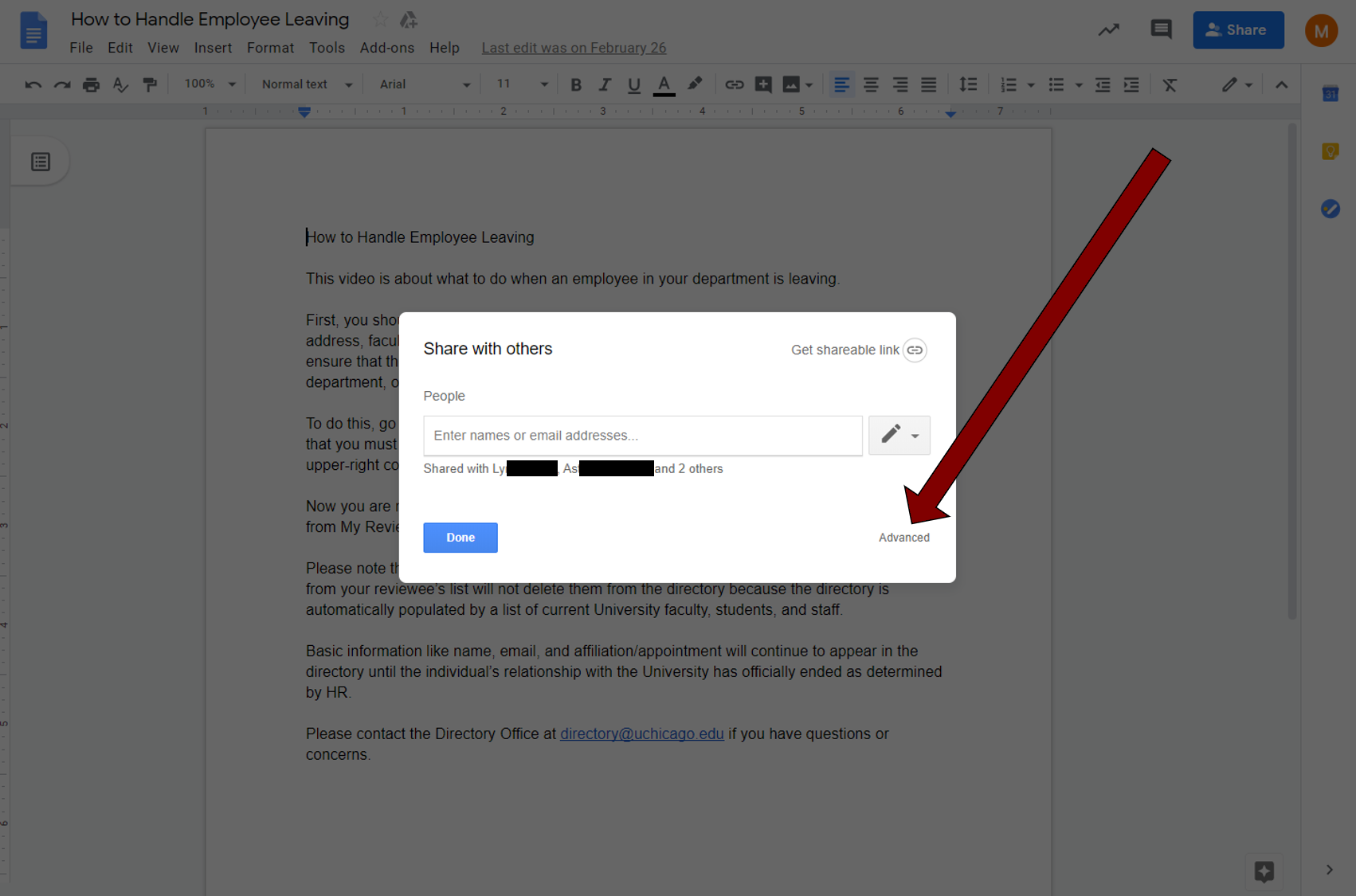Toggle underline formatting
1356x896 pixels.
(633, 84)
